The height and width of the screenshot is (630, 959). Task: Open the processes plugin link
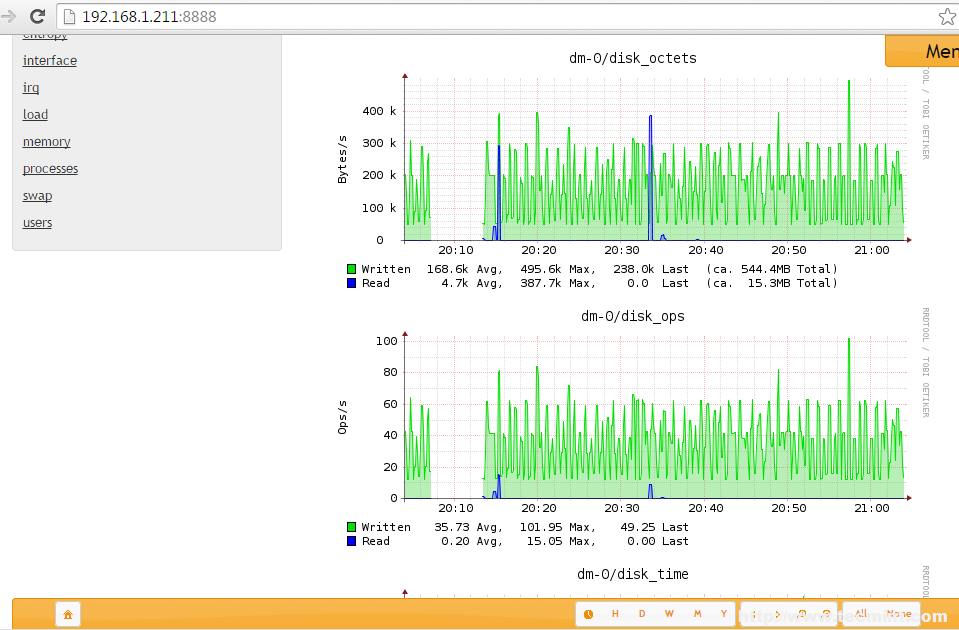tap(50, 169)
